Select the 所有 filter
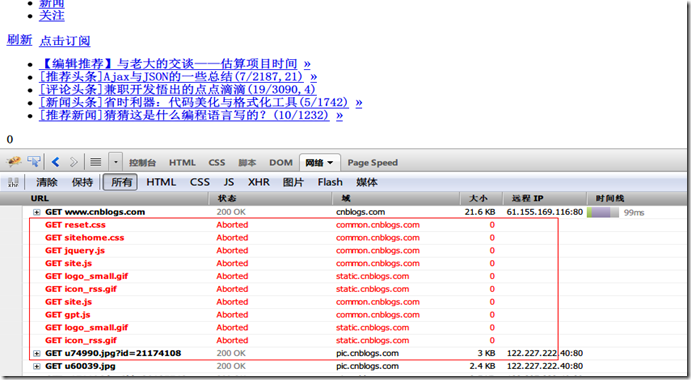Image resolution: width=691 pixels, height=380 pixels. 121,182
